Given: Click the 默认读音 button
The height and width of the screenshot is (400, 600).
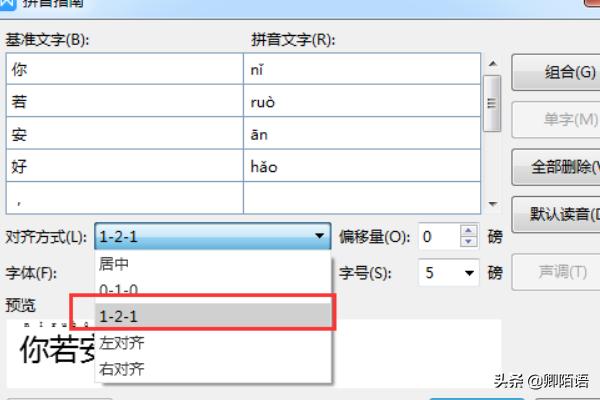Looking at the screenshot, I should click(556, 214).
